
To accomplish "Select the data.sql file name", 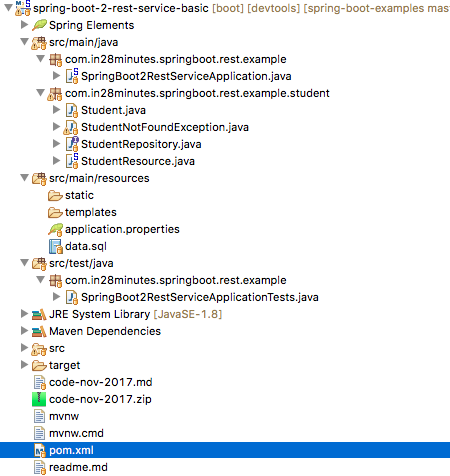I will pyautogui.click(x=86, y=247).
